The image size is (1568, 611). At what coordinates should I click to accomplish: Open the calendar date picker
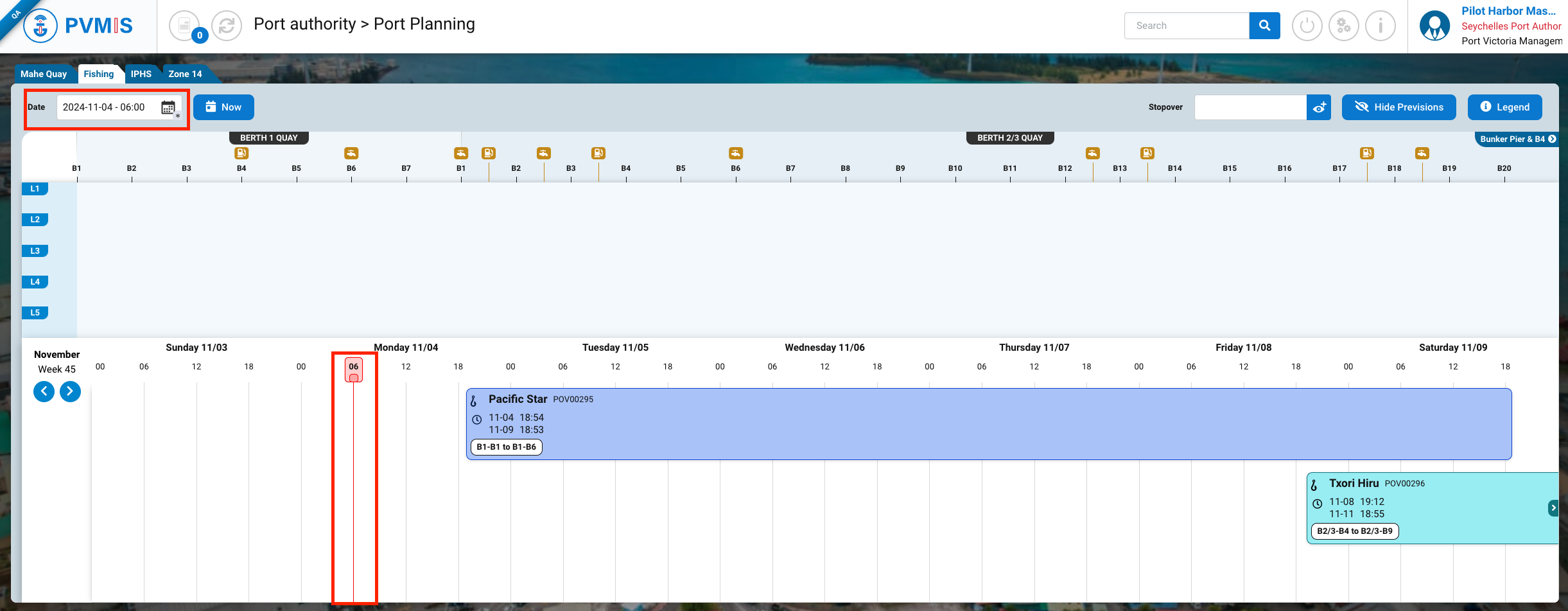click(x=168, y=107)
